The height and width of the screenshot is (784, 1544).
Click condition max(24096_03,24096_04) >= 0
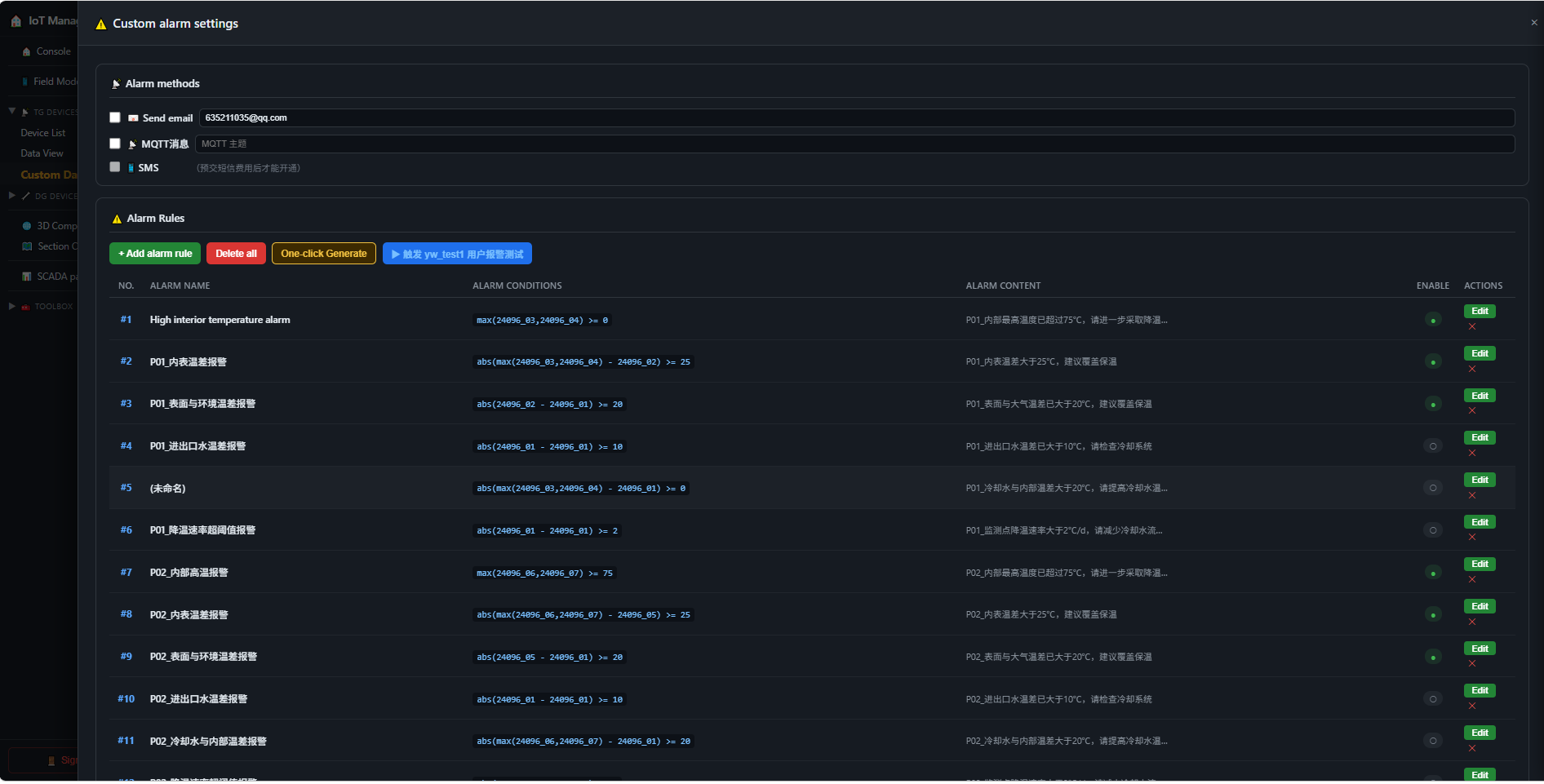click(x=543, y=320)
